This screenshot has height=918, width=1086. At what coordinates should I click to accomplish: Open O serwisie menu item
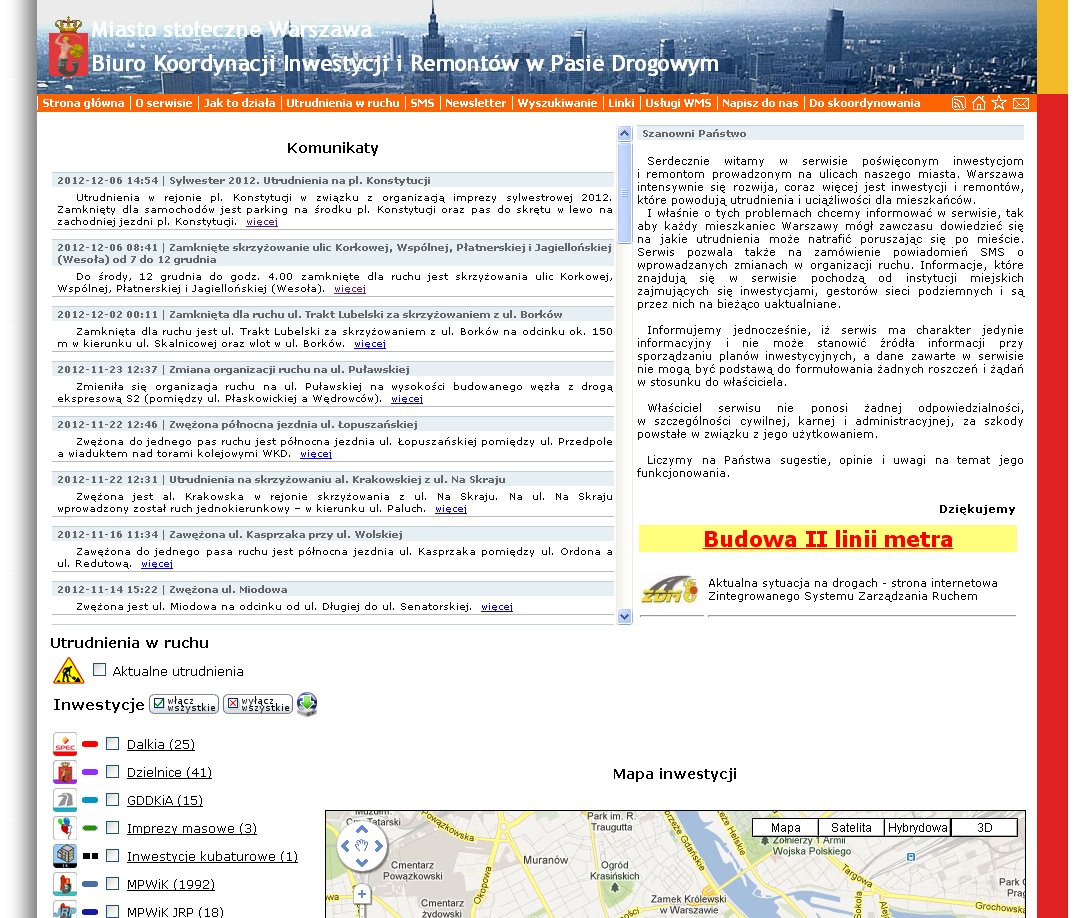click(164, 103)
